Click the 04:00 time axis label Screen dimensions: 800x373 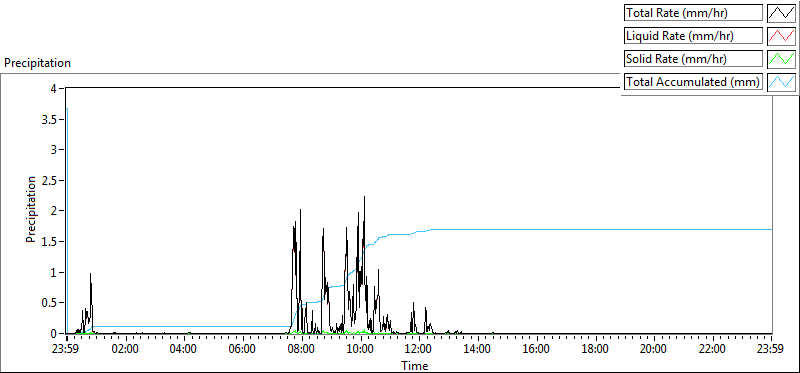[x=184, y=349]
